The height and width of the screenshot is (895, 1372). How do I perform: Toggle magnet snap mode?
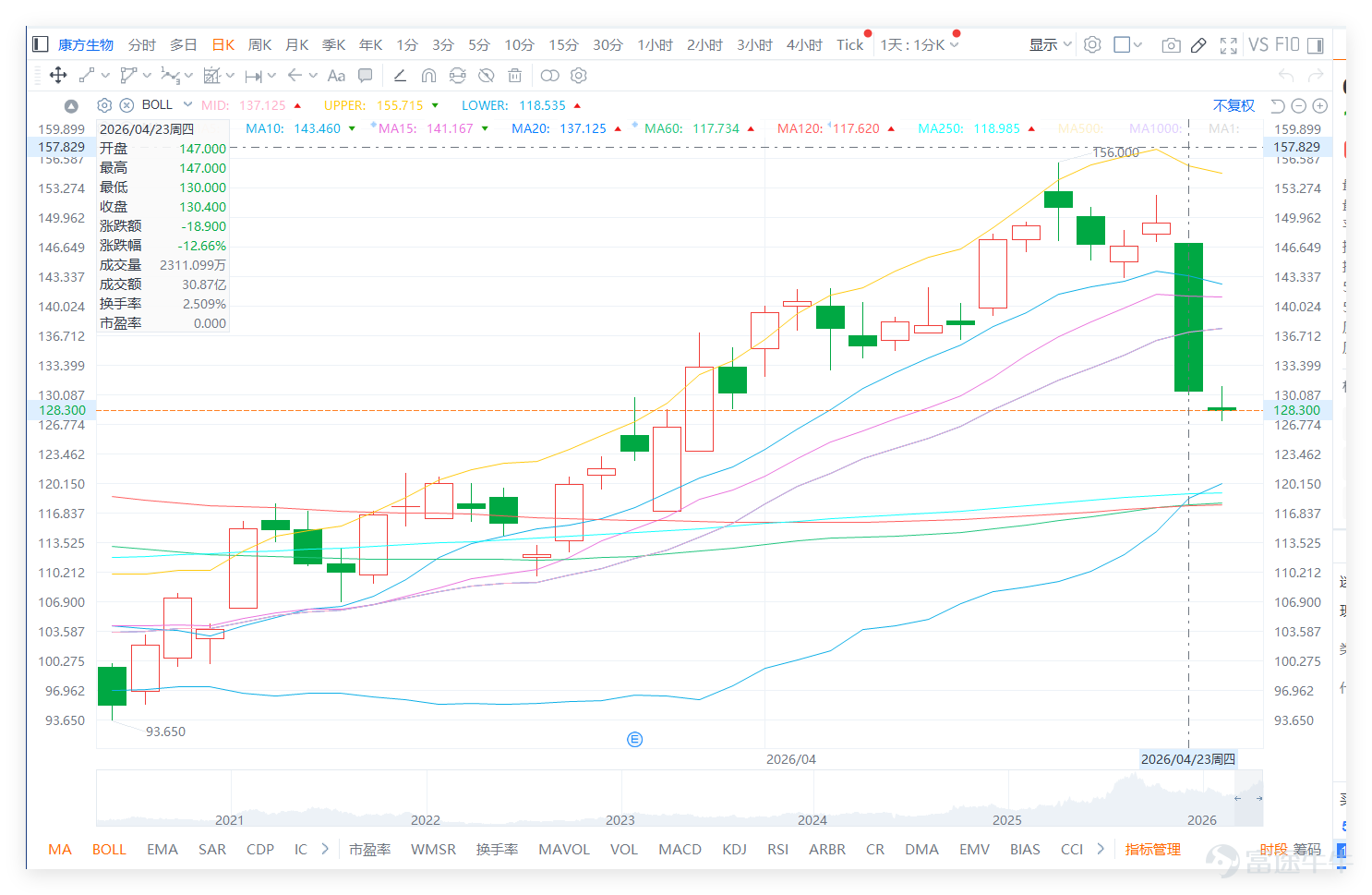coord(428,76)
